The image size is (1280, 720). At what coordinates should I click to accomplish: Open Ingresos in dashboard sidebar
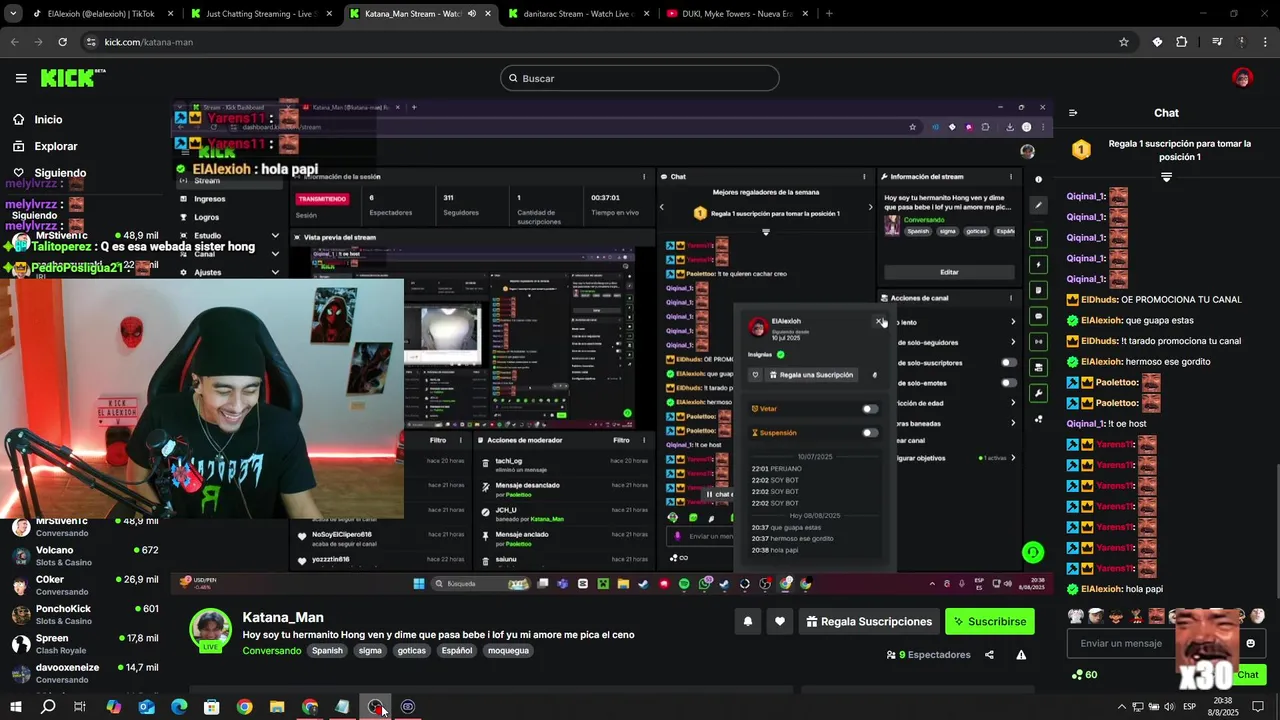[210, 199]
